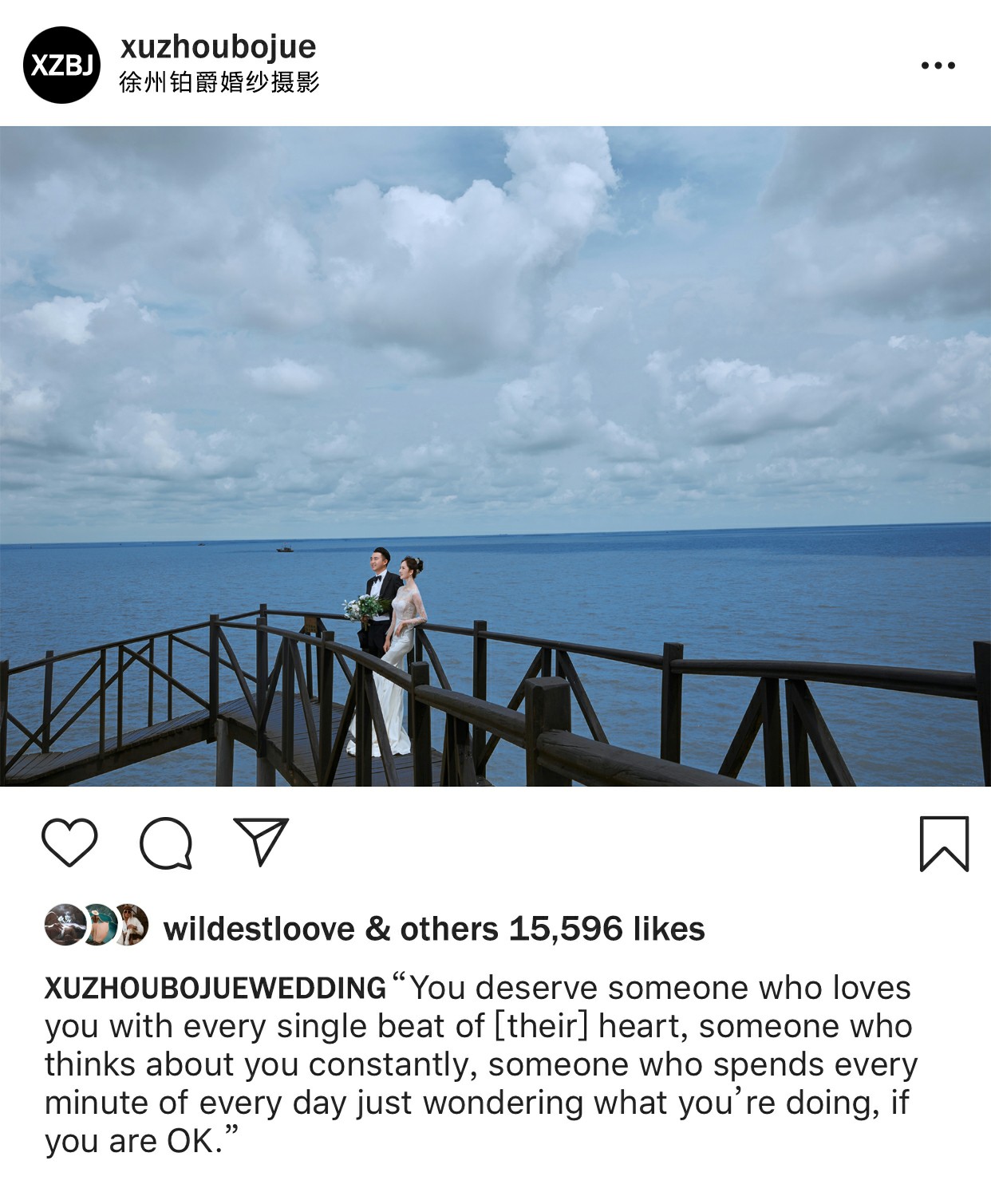
Task: Tap the third liker avatar thumbnail
Action: click(131, 925)
